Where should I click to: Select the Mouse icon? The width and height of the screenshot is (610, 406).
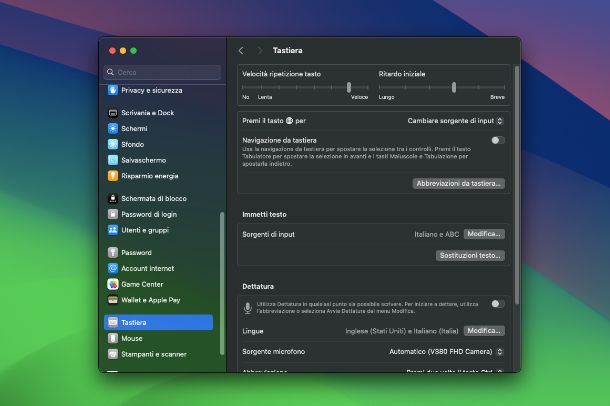[x=113, y=338]
